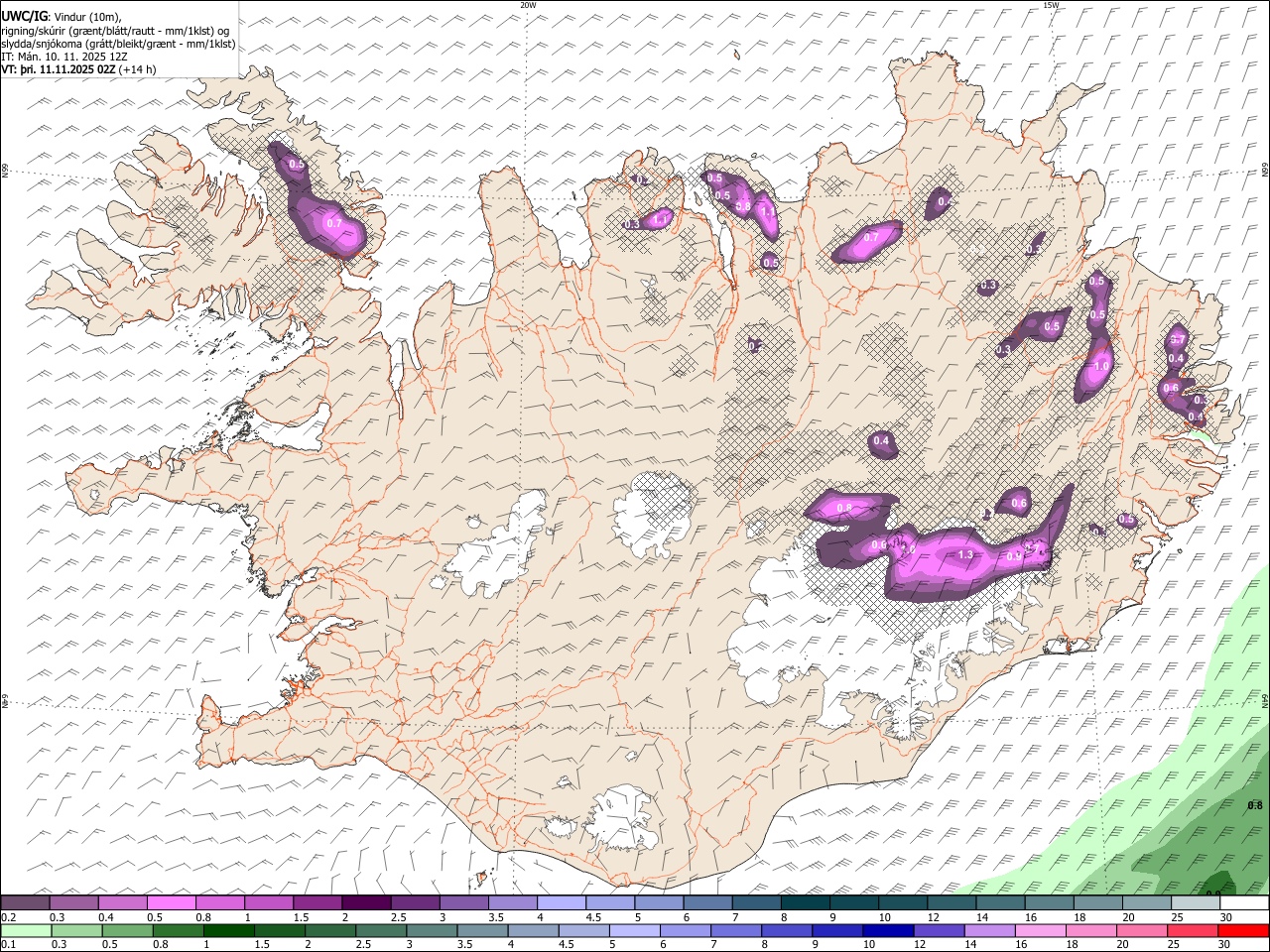Pick the 16 light pink swatch, lower legend
The width and height of the screenshot is (1270, 952).
1040,931
